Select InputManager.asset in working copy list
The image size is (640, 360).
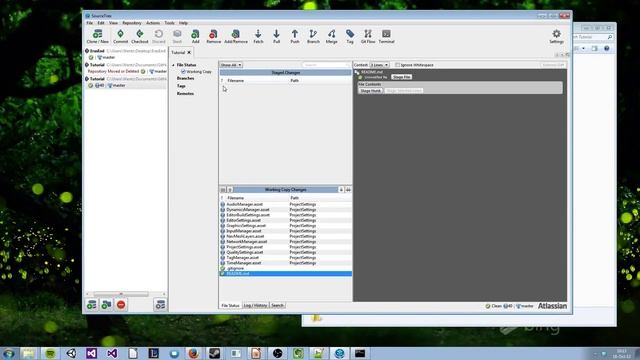285,231
